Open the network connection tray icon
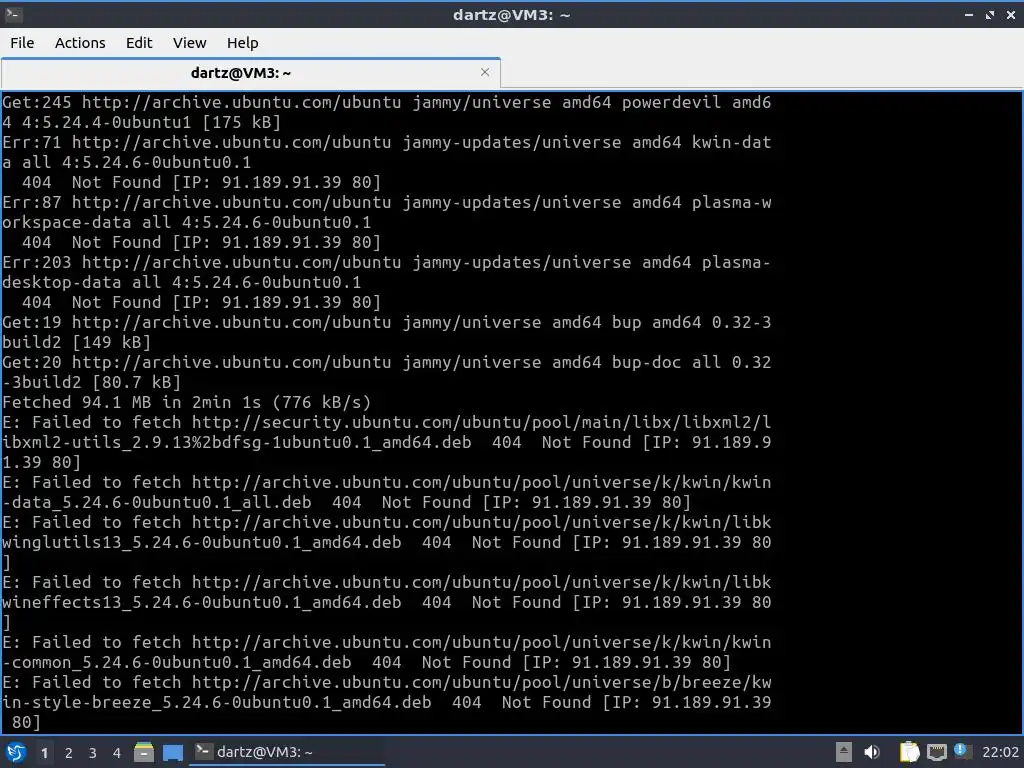 pyautogui.click(x=936, y=752)
